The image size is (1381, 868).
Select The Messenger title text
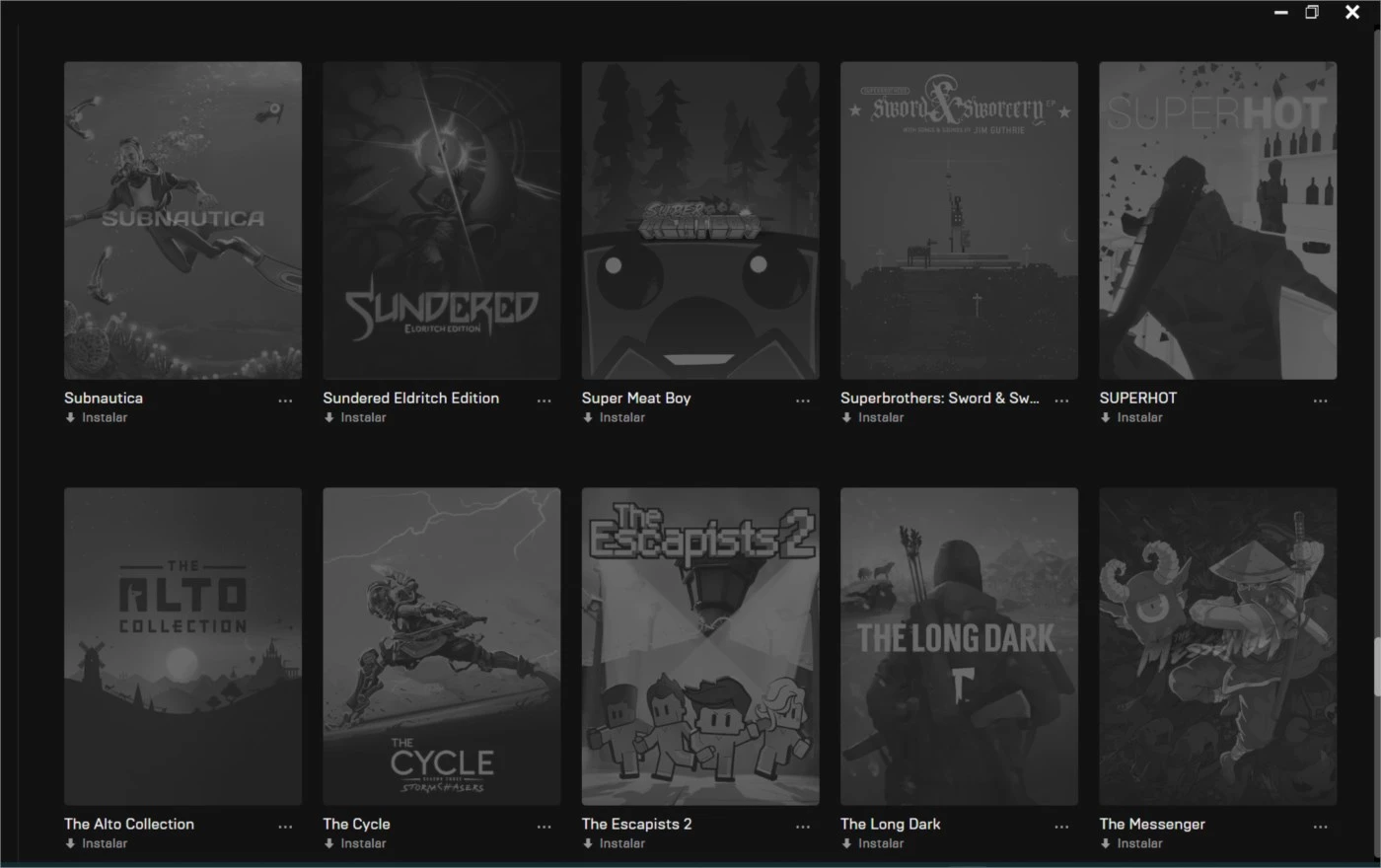(x=1152, y=825)
